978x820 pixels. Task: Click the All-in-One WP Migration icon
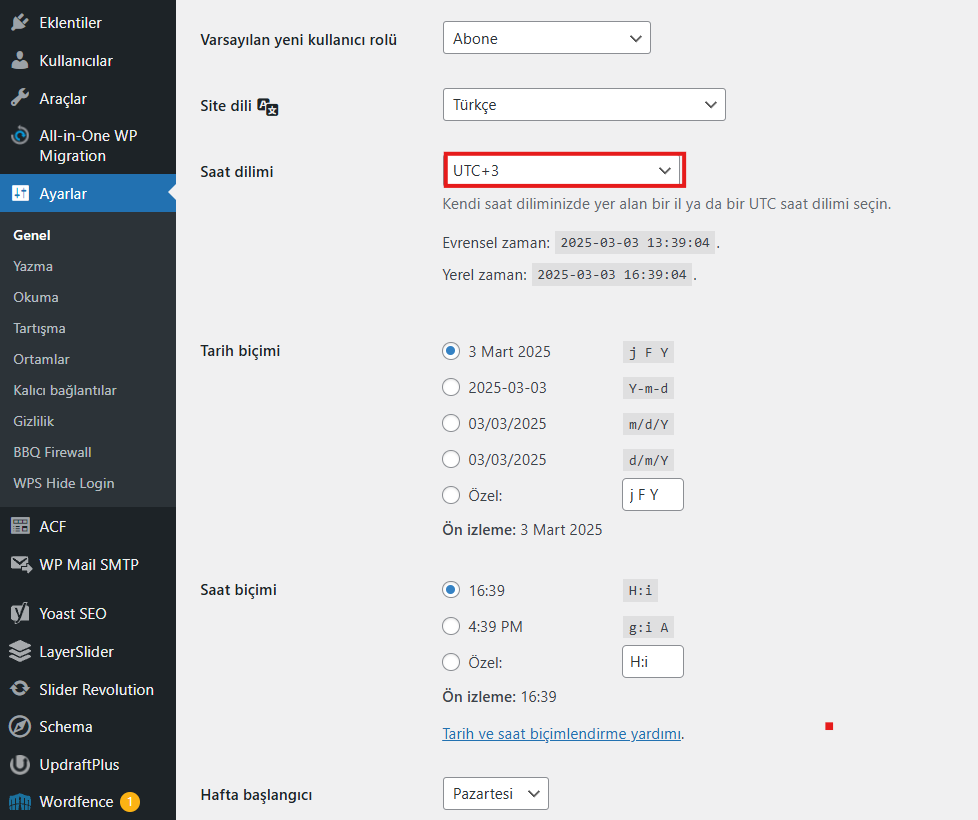pyautogui.click(x=20, y=135)
